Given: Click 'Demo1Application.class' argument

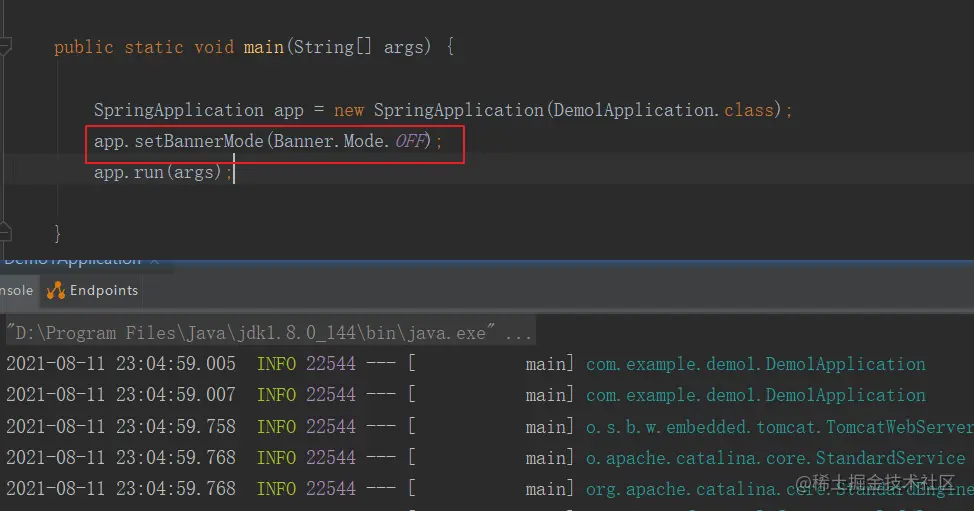Looking at the screenshot, I should pos(663,111).
